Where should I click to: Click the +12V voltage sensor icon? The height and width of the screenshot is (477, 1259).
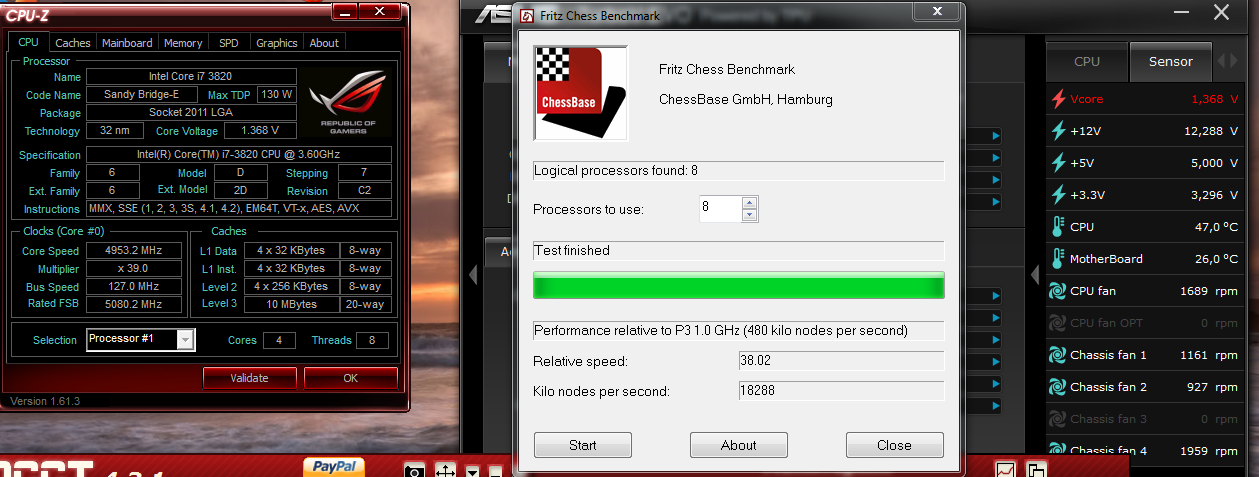(1058, 131)
